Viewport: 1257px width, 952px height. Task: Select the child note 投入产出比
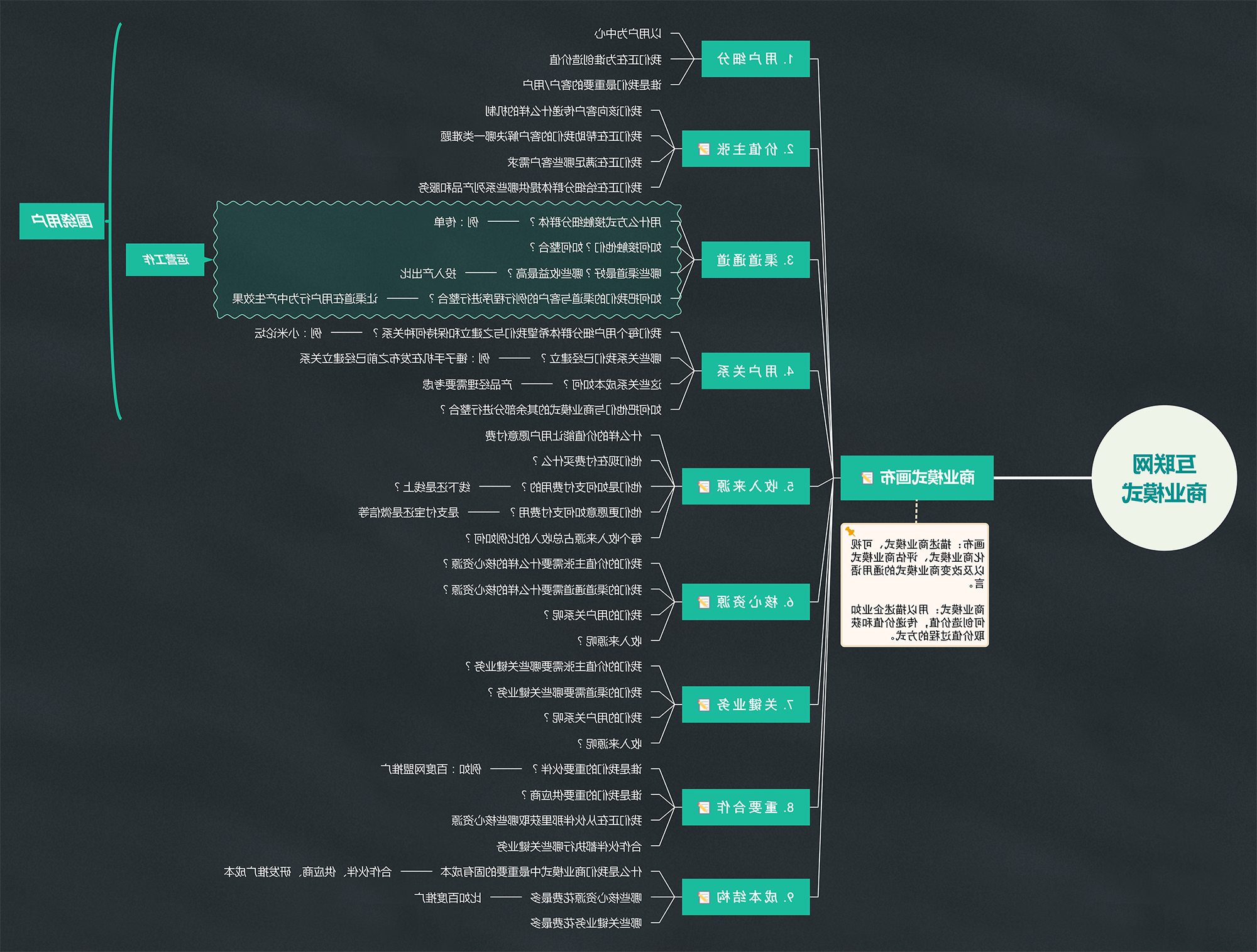pyautogui.click(x=428, y=273)
